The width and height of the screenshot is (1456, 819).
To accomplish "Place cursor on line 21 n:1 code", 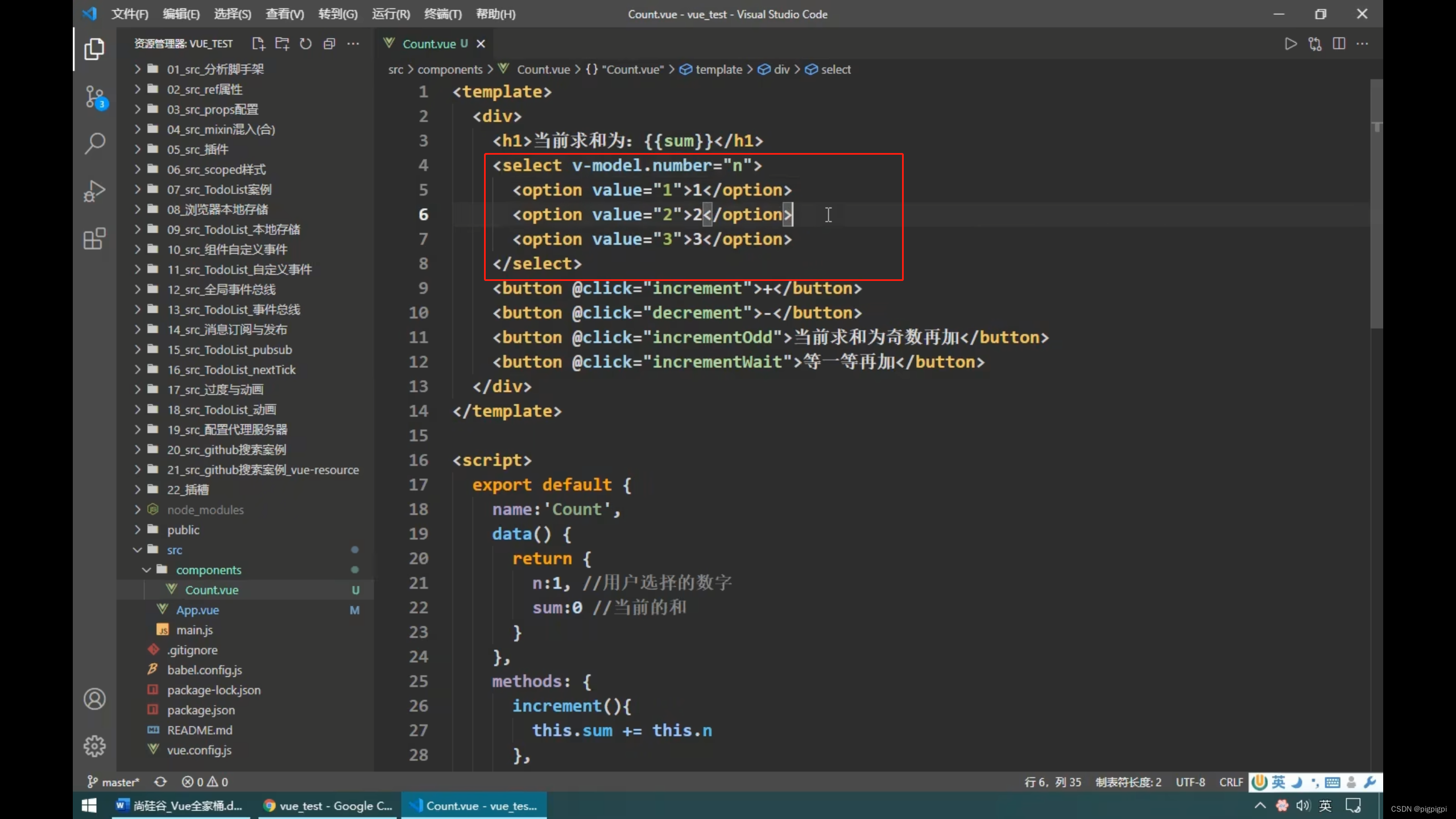I will coord(551,583).
